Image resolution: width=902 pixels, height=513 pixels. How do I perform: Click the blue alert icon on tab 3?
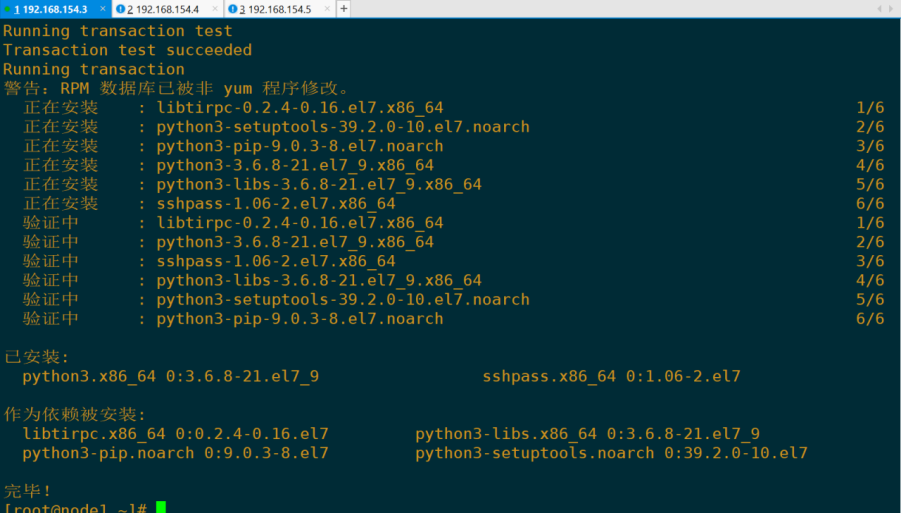232,9
